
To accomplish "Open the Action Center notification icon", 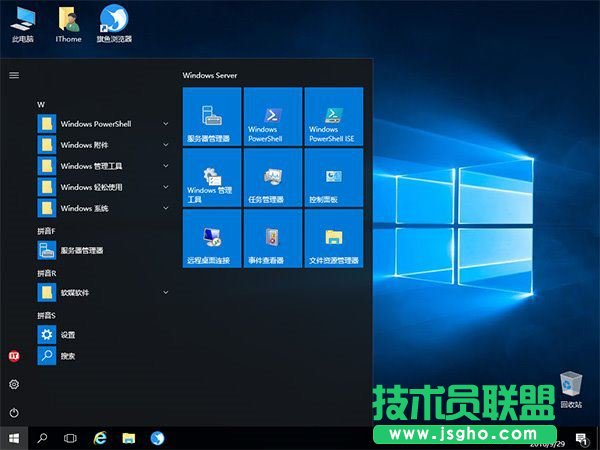I will [x=582, y=439].
